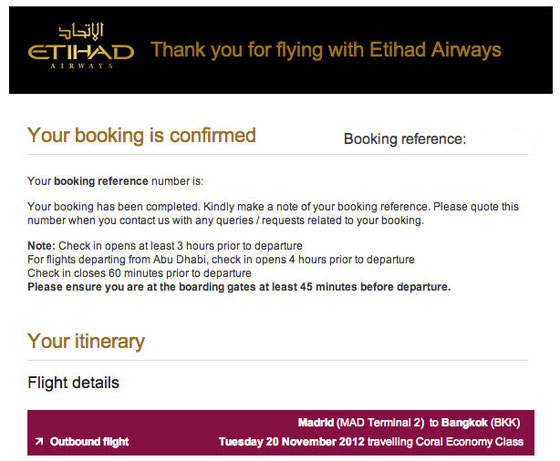Click 'Check in closes 60 minutes' line
This screenshot has height=461, width=560.
pos(139,273)
